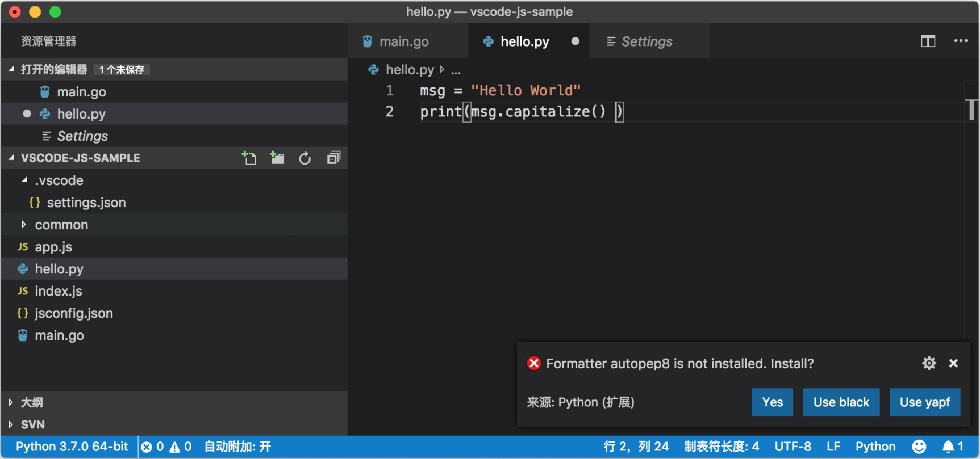Open the editor more actions ellipsis
The width and height of the screenshot is (980, 459).
(961, 41)
